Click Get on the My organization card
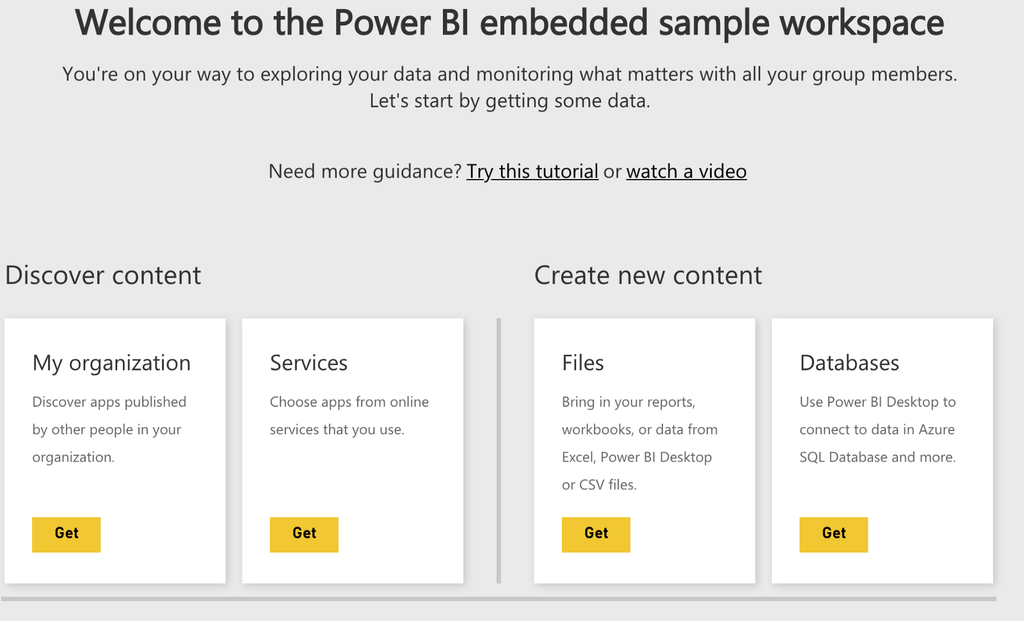The width and height of the screenshot is (1024, 621). 66,534
